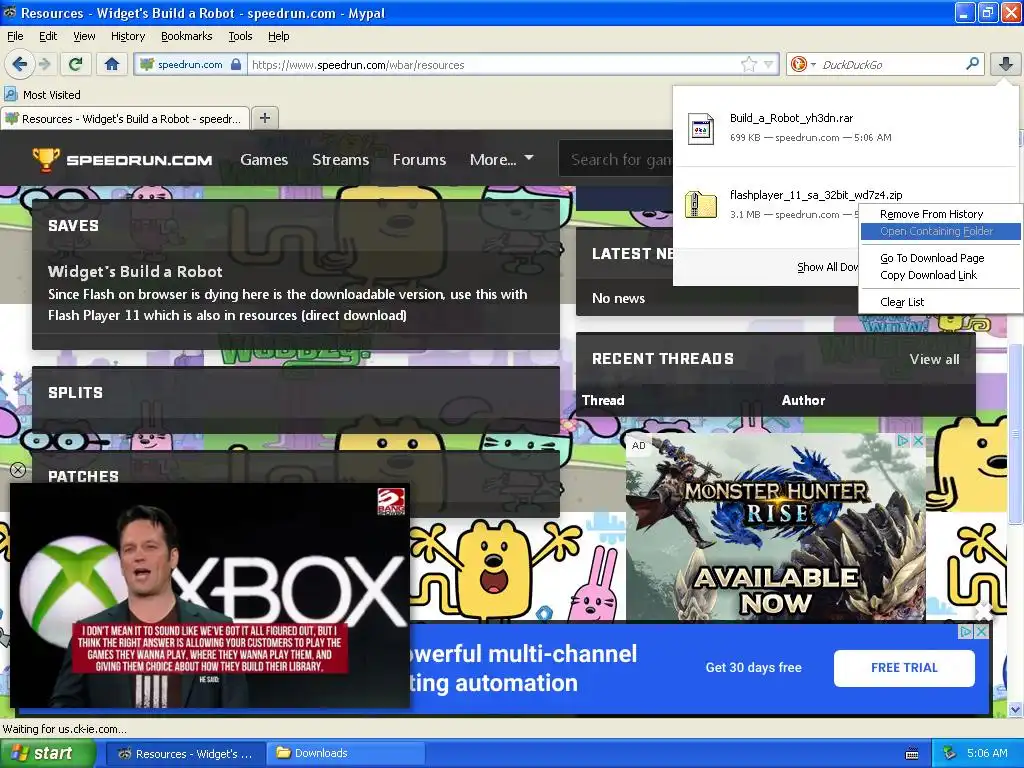Choose Go To Download Page menu item

pyautogui.click(x=932, y=258)
